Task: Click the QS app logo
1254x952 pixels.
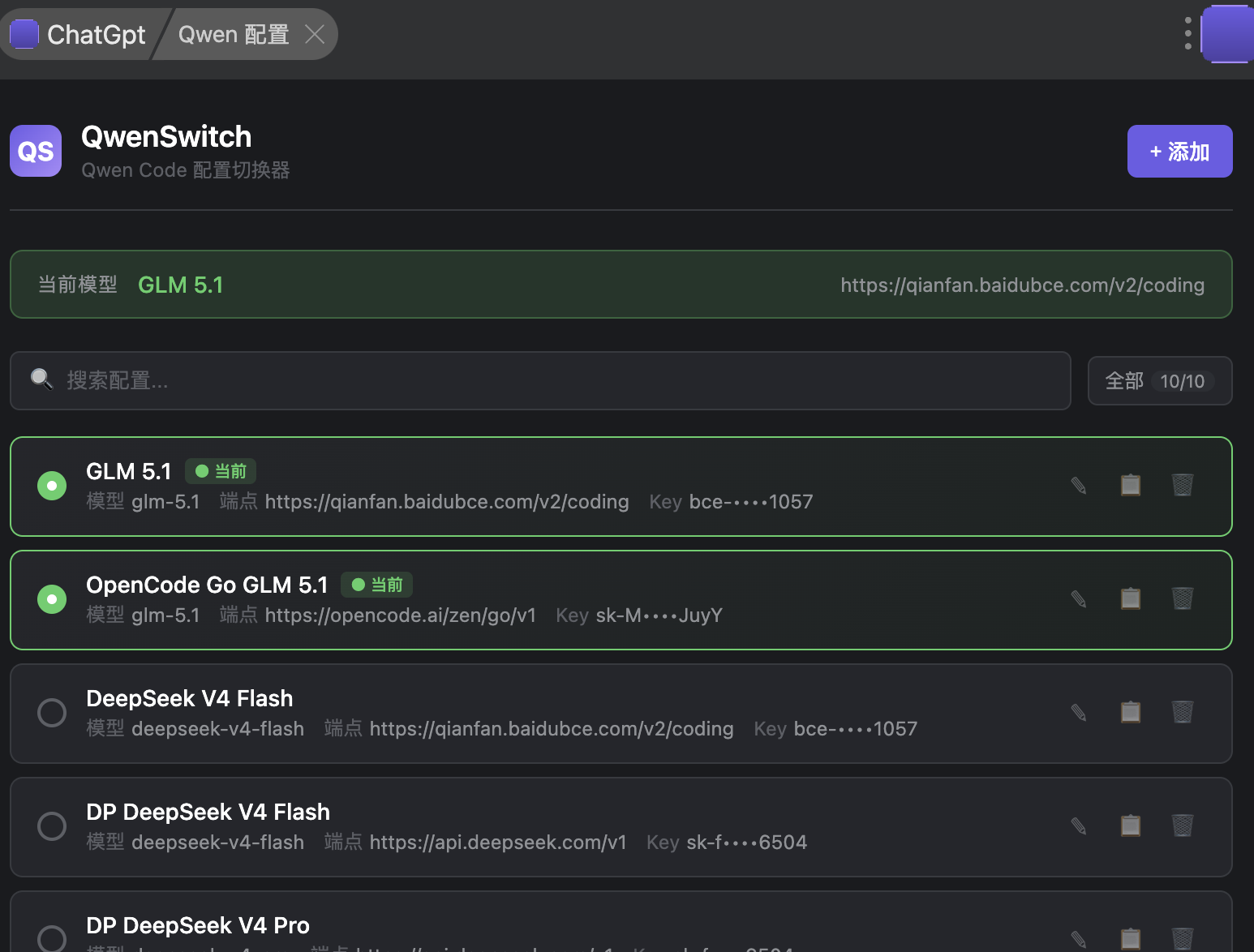Action: click(36, 151)
